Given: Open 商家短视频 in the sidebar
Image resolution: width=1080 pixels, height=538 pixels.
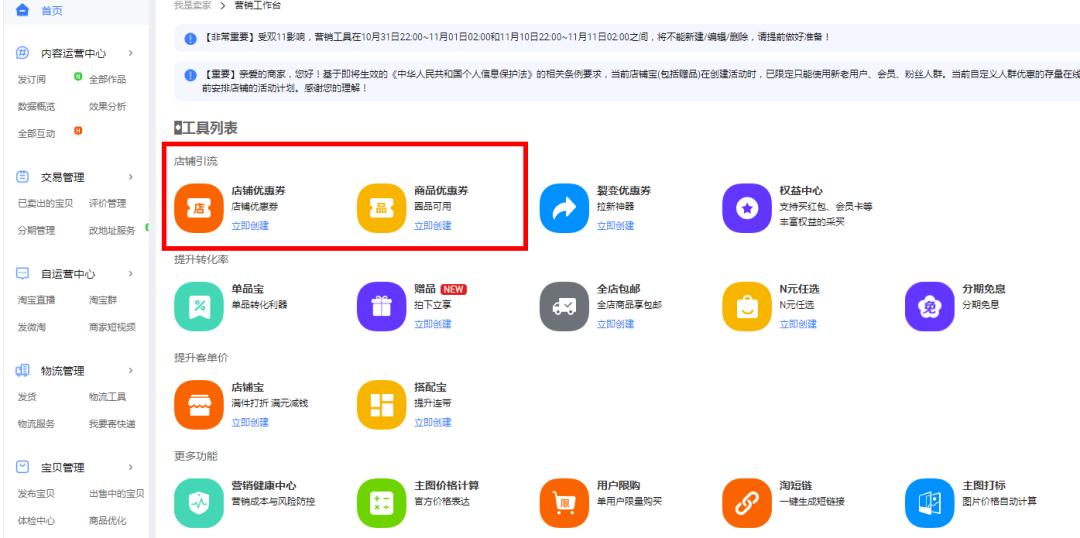Looking at the screenshot, I should click(x=112, y=327).
